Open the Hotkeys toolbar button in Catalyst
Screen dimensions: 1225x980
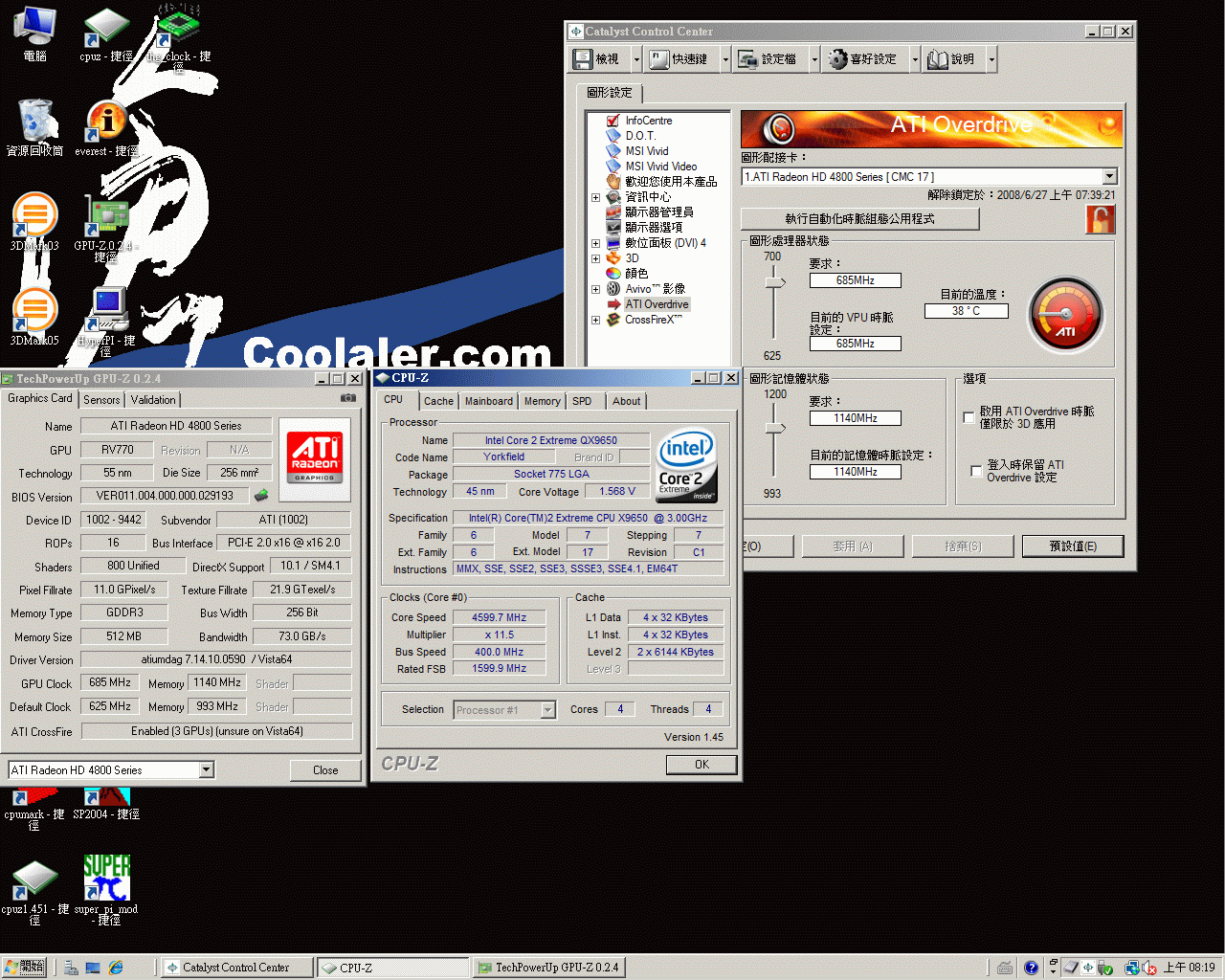(x=679, y=59)
